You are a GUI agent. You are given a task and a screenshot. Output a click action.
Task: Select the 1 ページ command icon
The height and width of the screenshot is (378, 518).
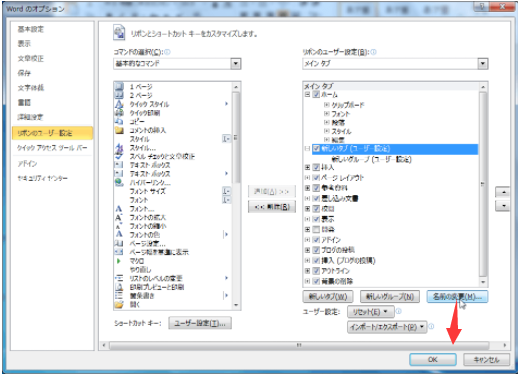click(119, 87)
